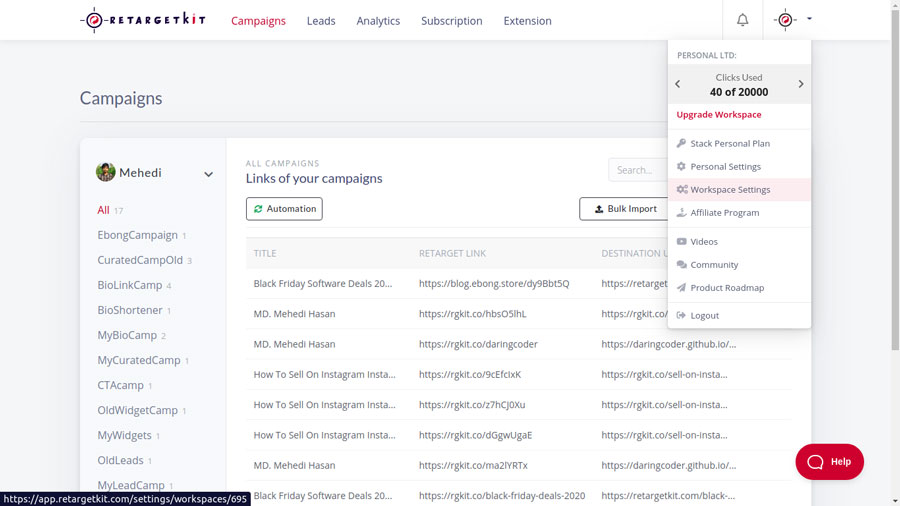The image size is (900, 506).
Task: Click link https://rgkit.co/daringcoder
Action: pyautogui.click(x=478, y=344)
